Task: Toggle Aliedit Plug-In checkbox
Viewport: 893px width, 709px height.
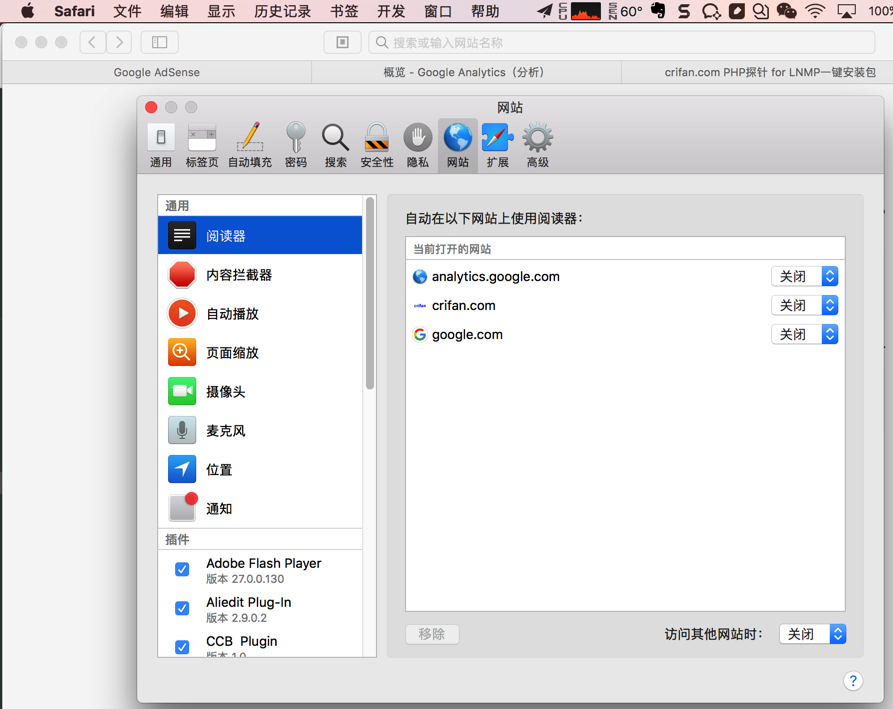Action: pyautogui.click(x=182, y=608)
